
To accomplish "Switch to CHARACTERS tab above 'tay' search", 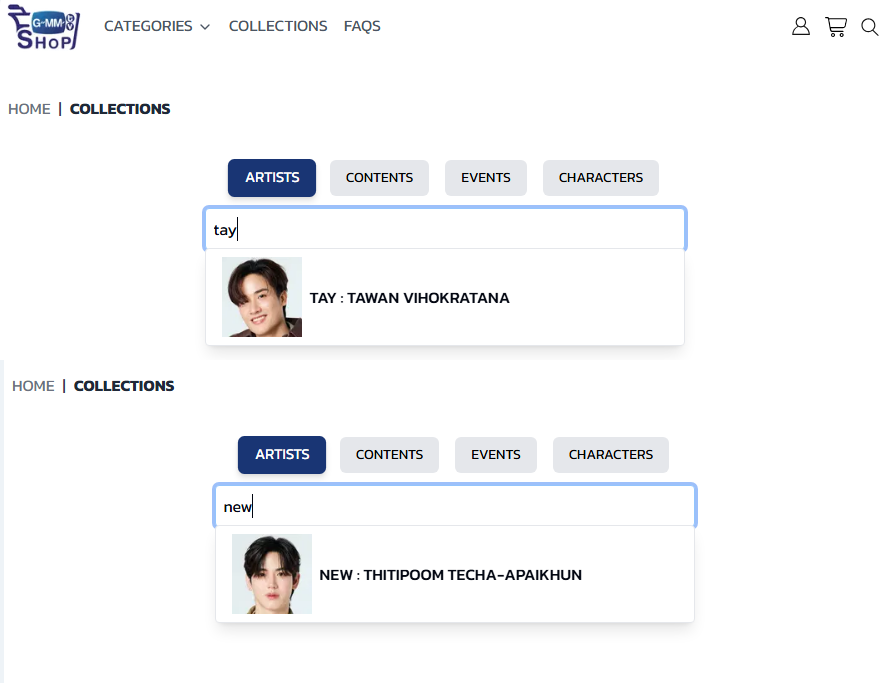I will (x=600, y=178).
